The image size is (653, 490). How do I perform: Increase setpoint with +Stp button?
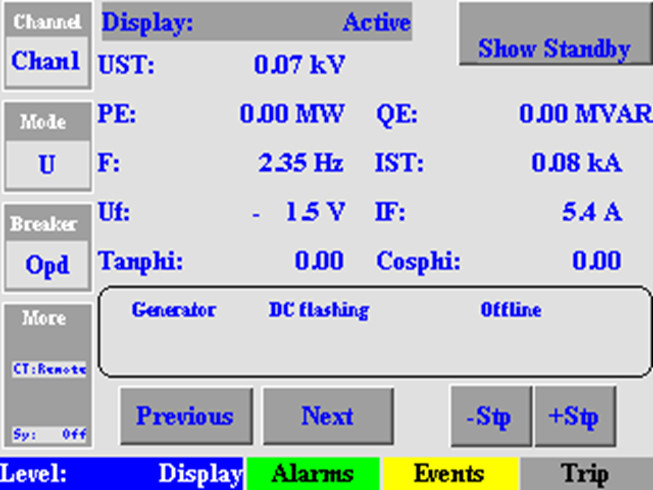click(574, 416)
